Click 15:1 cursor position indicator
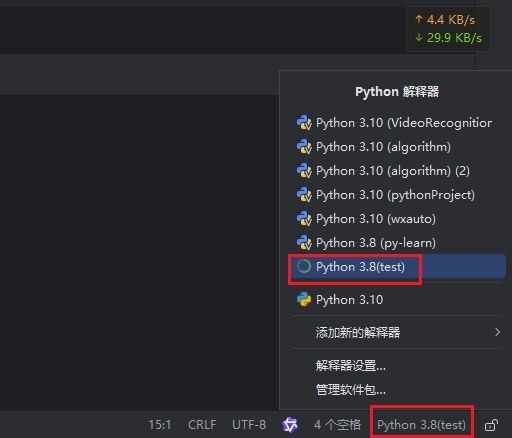512x438 pixels. pos(160,425)
